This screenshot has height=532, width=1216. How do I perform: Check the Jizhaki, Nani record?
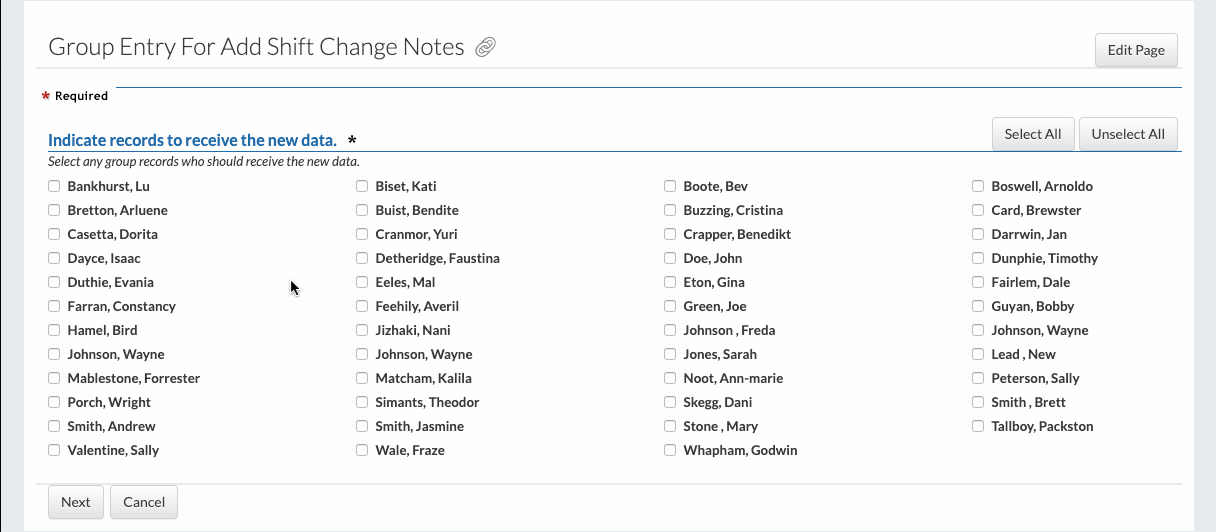[362, 330]
